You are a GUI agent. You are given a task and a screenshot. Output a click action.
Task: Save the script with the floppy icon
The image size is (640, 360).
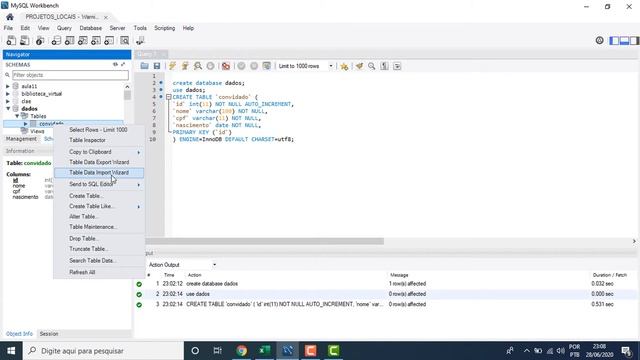pyautogui.click(x=157, y=66)
